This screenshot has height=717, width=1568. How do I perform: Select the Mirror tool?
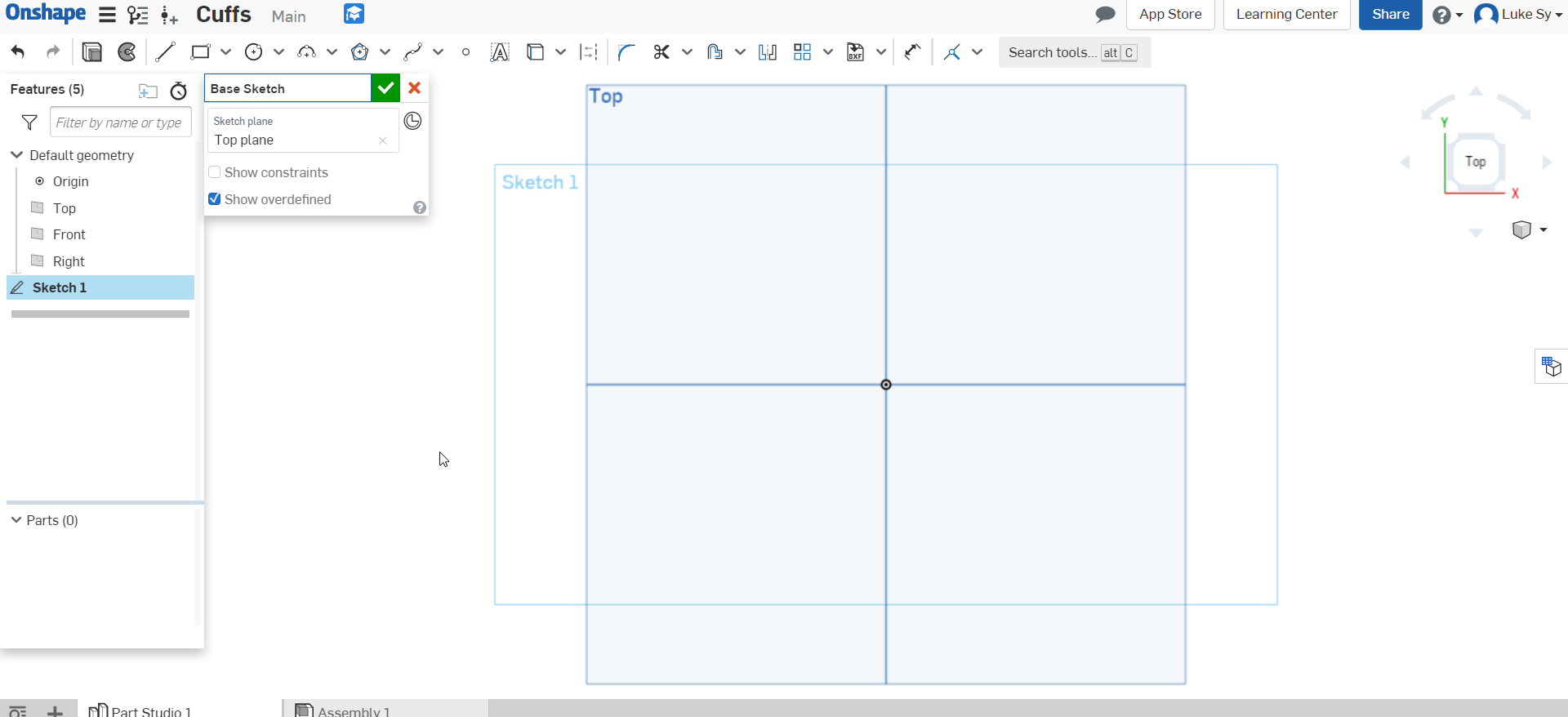768,52
